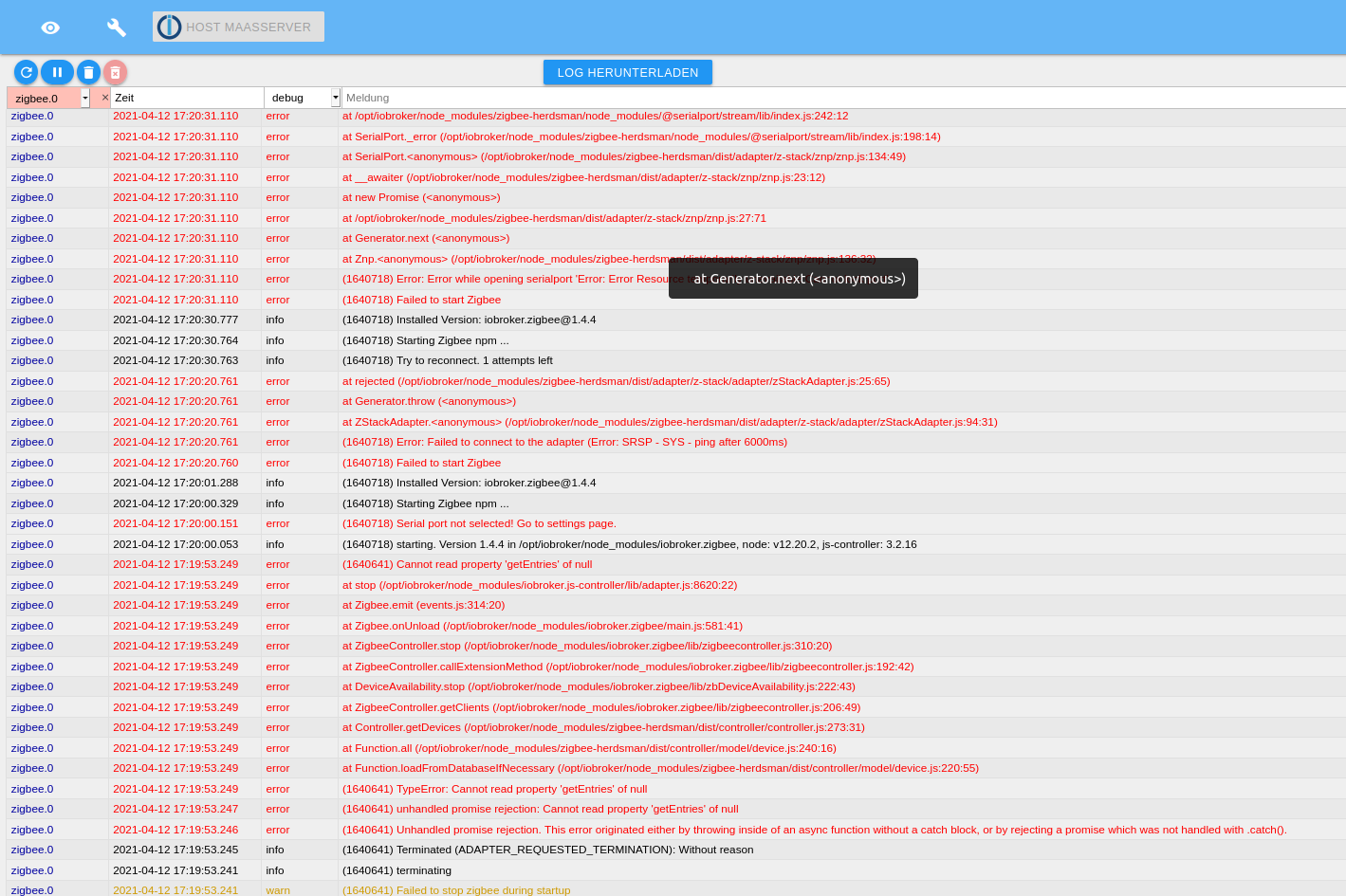Click timestamp 2021-04-12 17:19:53.246
The image size is (1346, 896).
point(175,830)
